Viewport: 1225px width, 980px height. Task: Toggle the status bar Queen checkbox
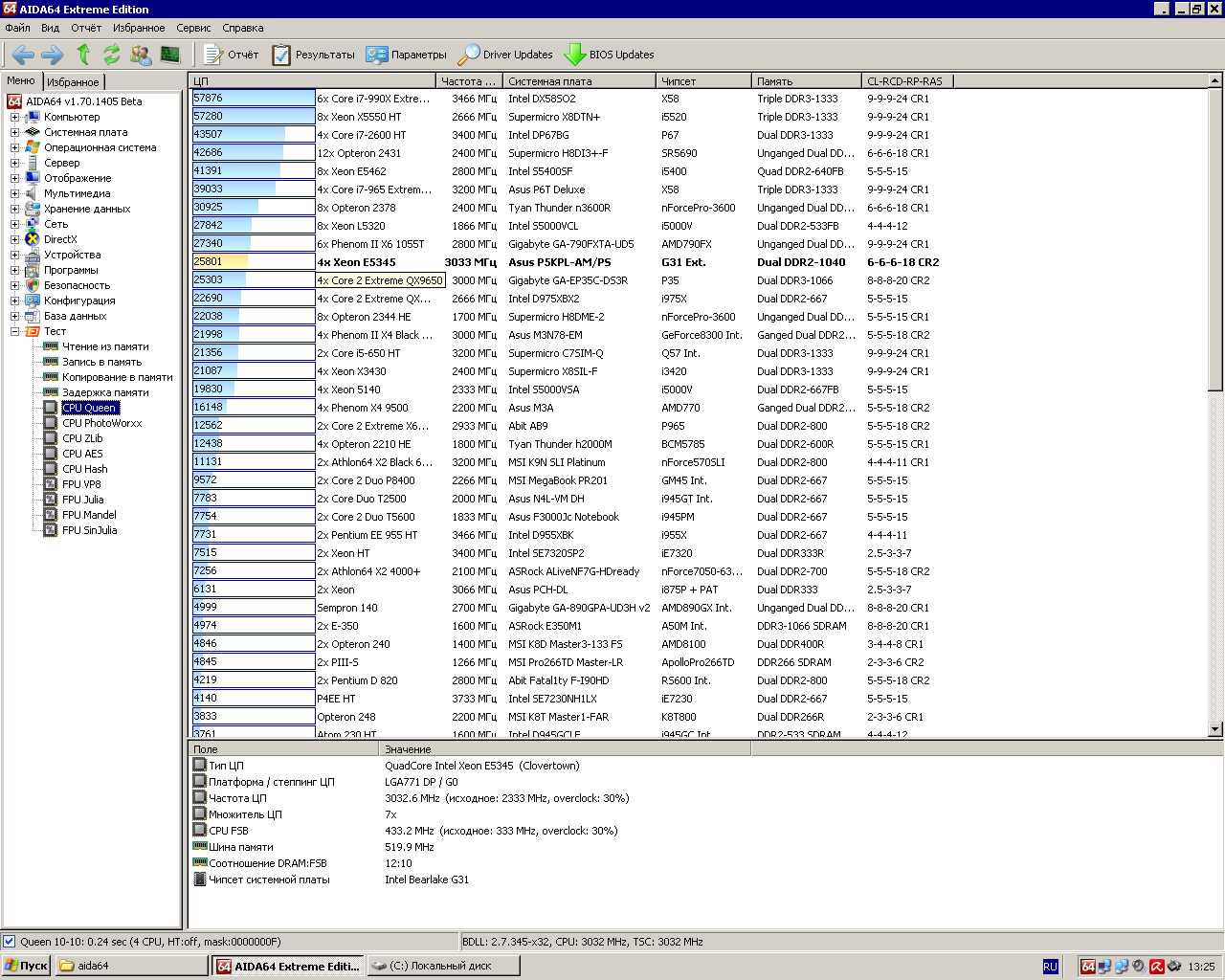[x=10, y=942]
